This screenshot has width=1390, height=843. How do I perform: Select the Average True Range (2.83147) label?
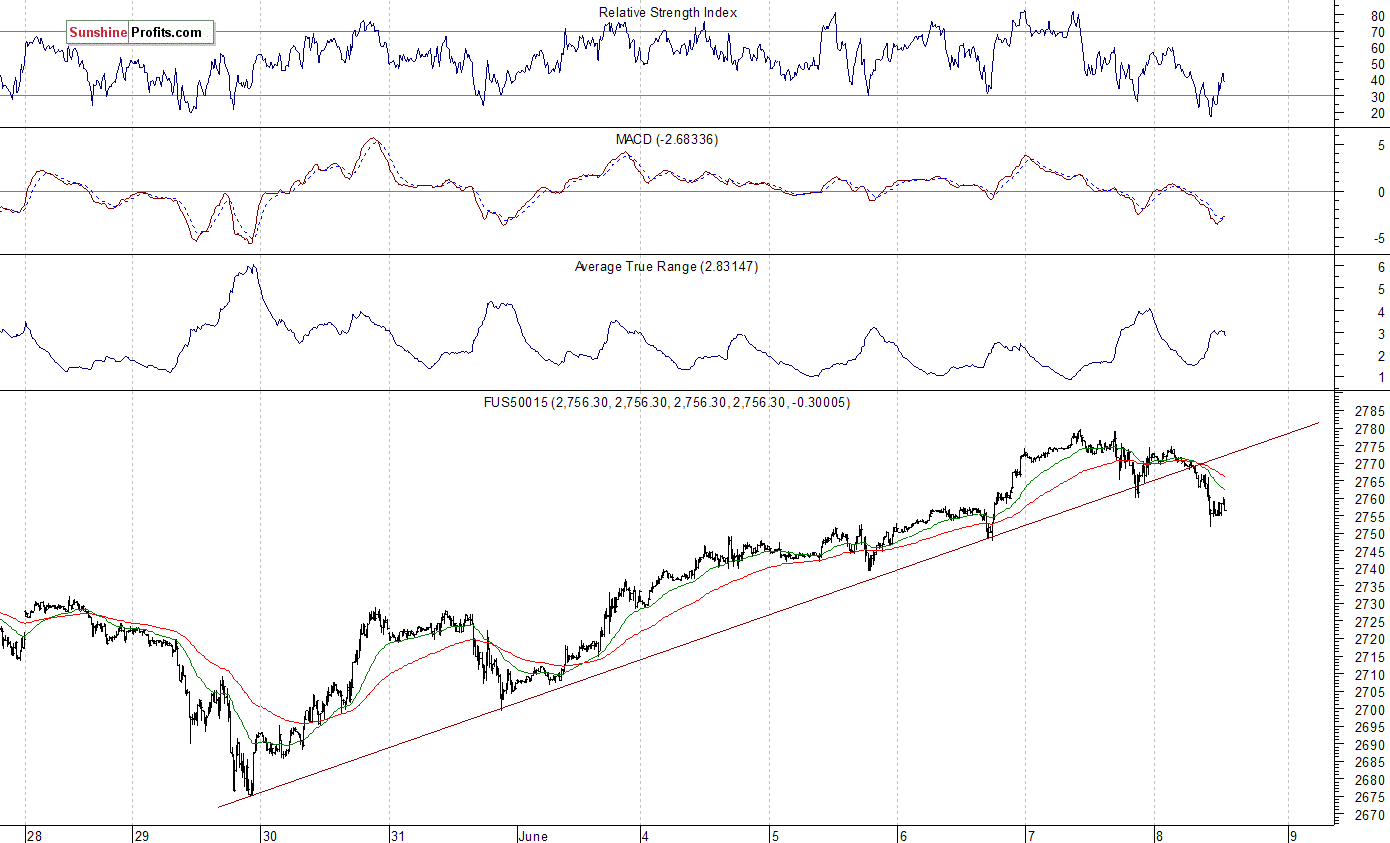pos(666,267)
